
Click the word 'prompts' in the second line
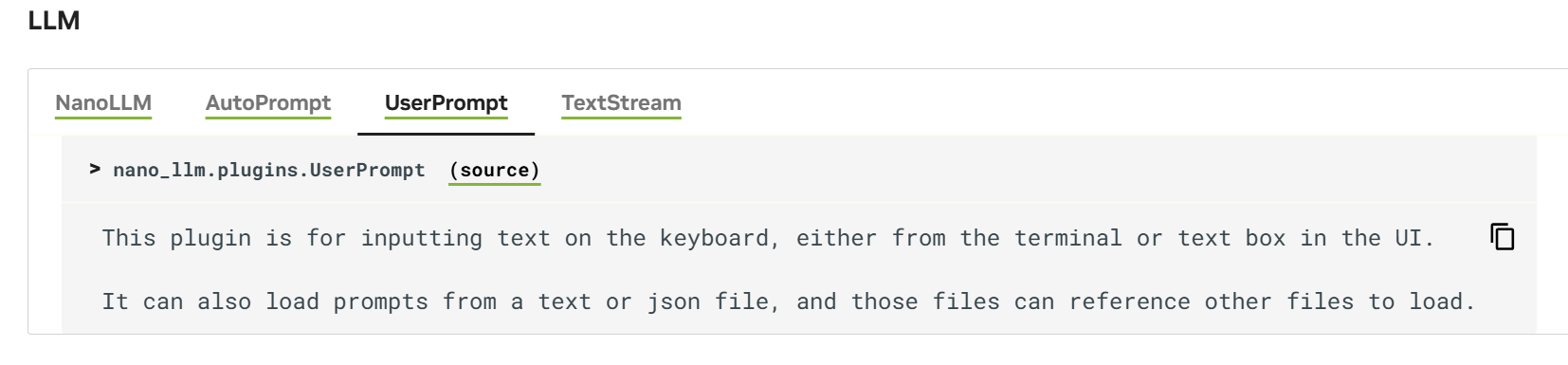381,301
